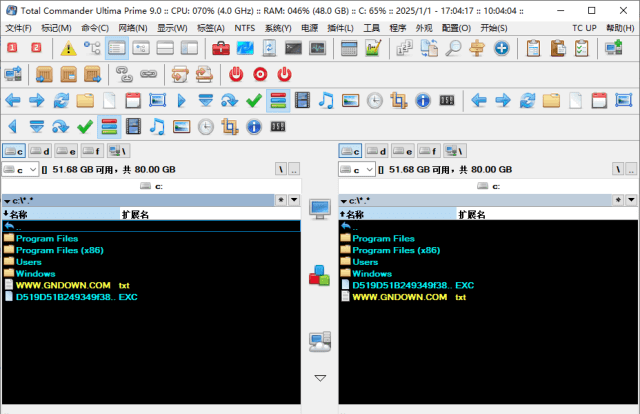
Task: Sort right panel by 扩展名 column
Action: click(547, 214)
